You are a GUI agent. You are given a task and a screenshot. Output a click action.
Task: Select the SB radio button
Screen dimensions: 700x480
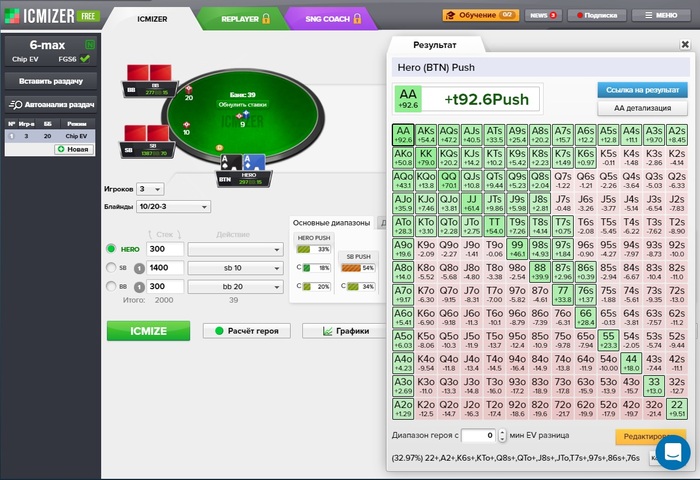[111, 267]
